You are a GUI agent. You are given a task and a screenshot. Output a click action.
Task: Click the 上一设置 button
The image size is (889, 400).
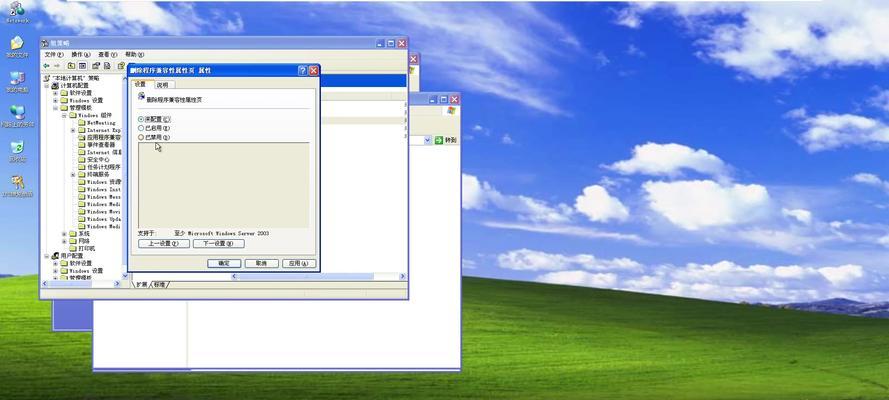[164, 244]
